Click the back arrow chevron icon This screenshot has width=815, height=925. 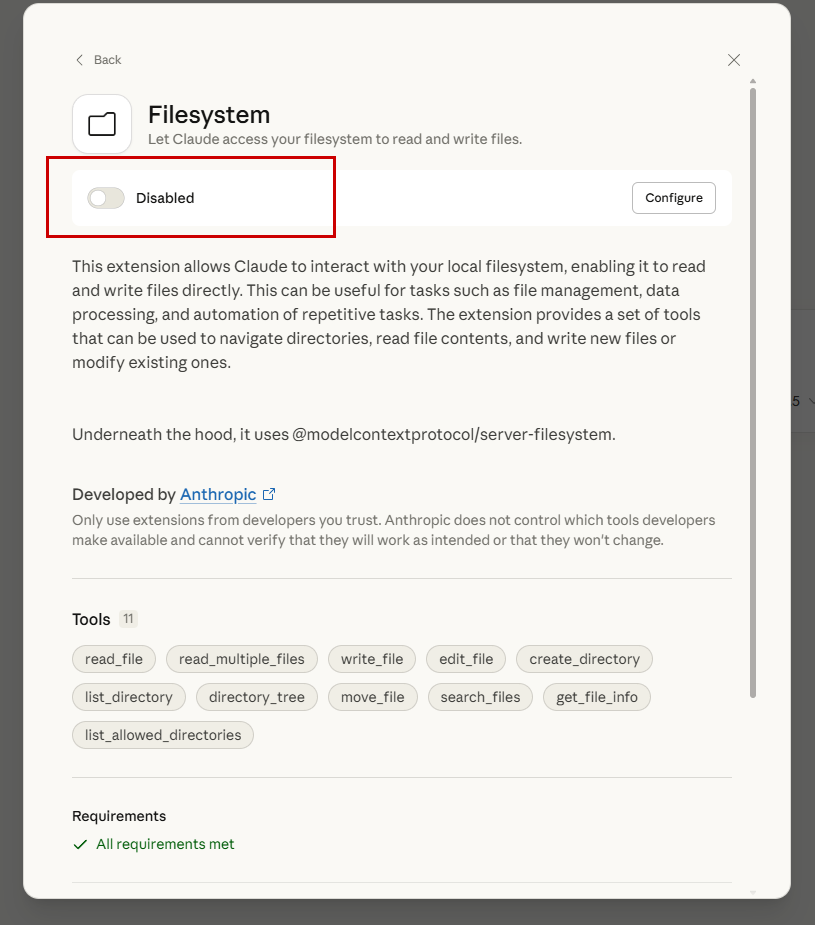pos(80,60)
